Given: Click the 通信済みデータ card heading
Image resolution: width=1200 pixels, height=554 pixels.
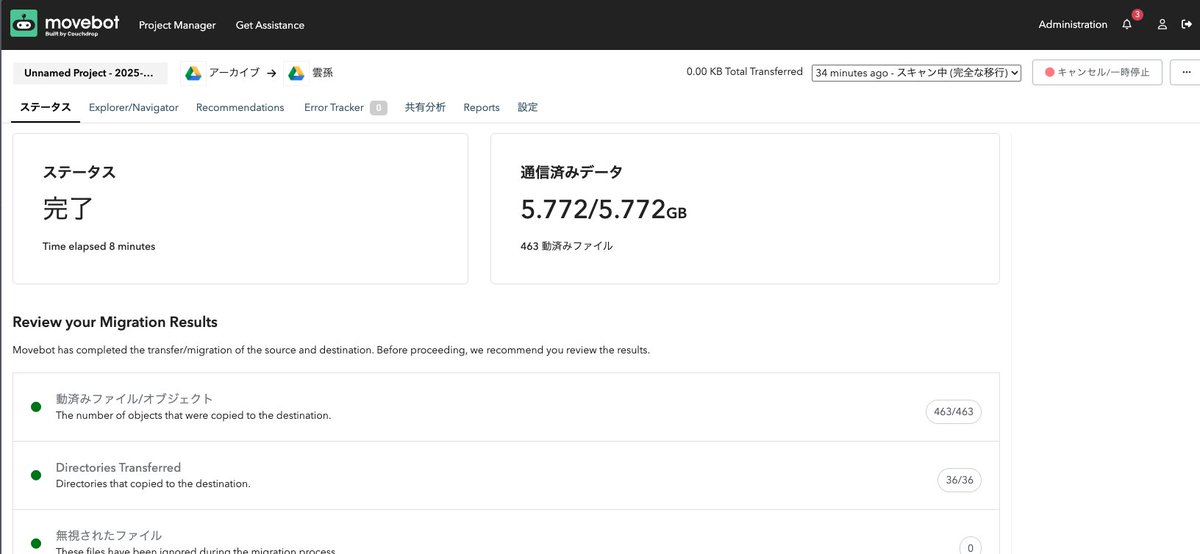Looking at the screenshot, I should pyautogui.click(x=572, y=172).
